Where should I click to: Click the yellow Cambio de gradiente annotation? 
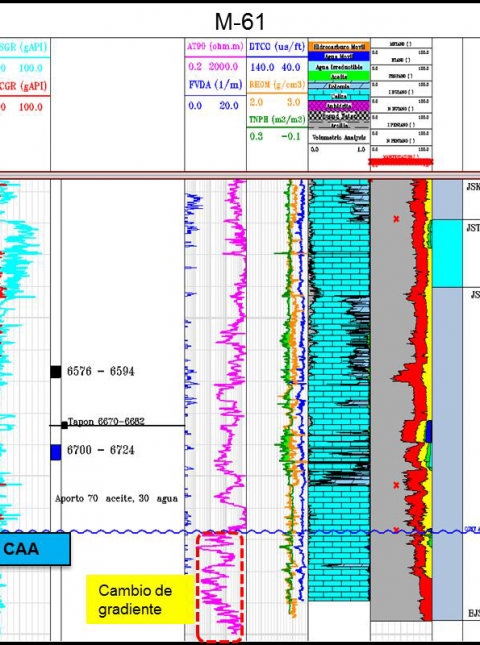click(135, 599)
